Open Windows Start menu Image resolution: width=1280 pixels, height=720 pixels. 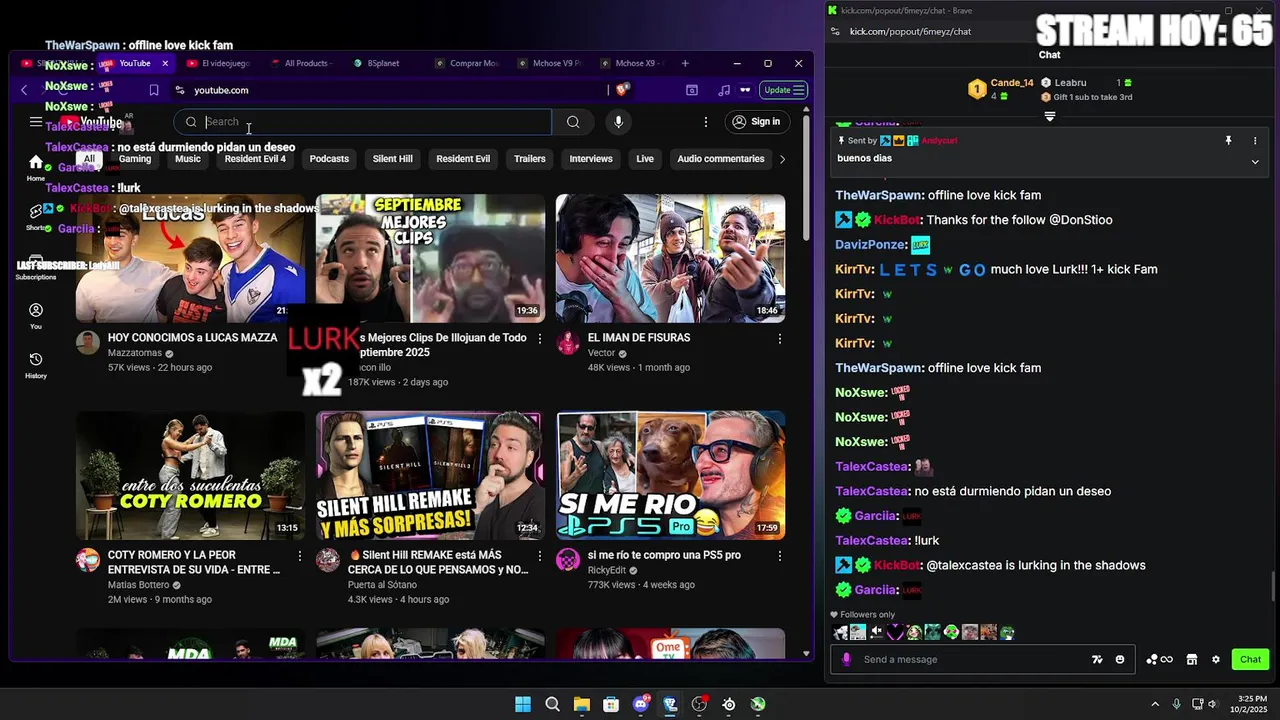coord(523,704)
